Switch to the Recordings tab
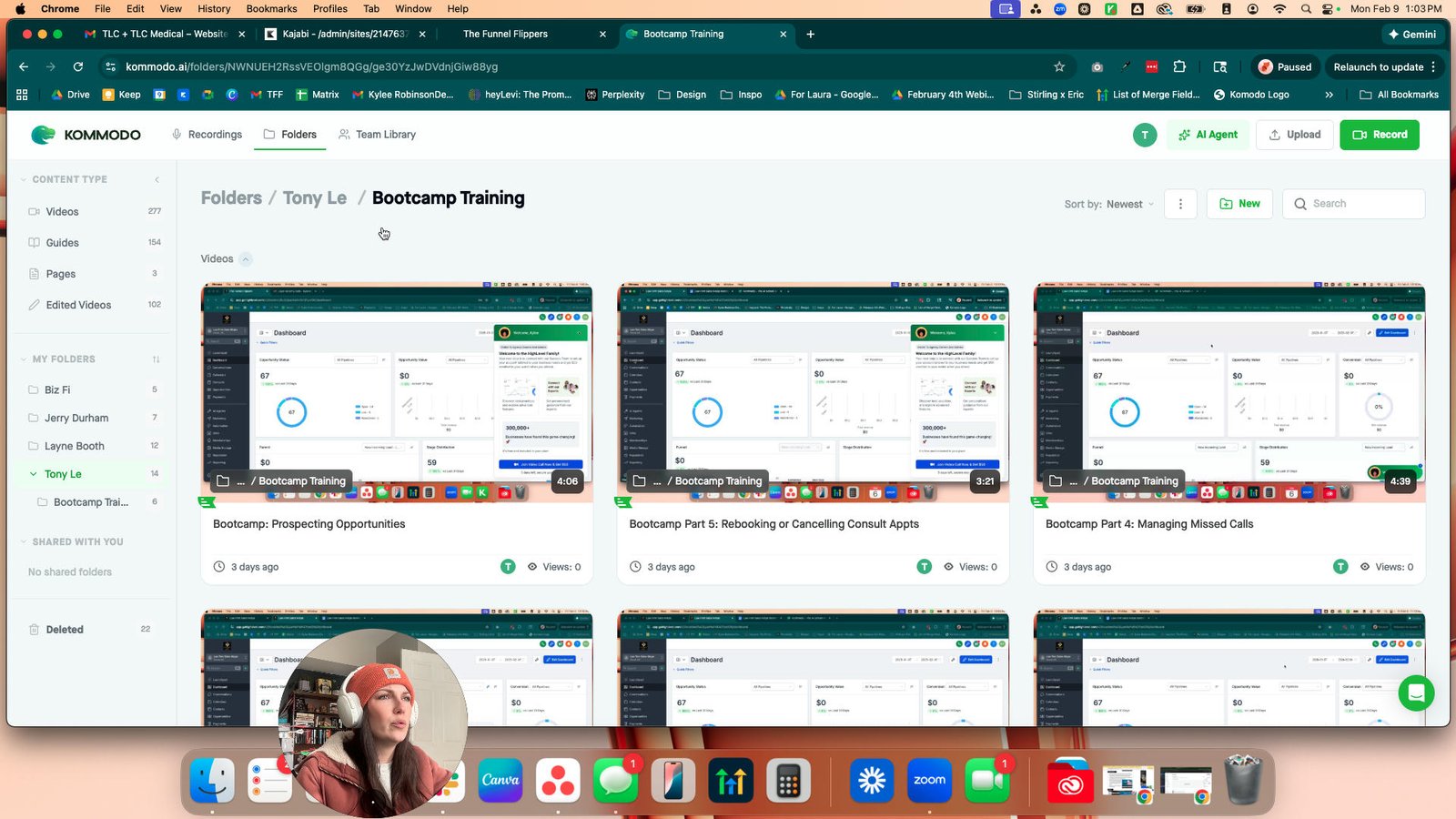The height and width of the screenshot is (819, 1456). click(207, 135)
